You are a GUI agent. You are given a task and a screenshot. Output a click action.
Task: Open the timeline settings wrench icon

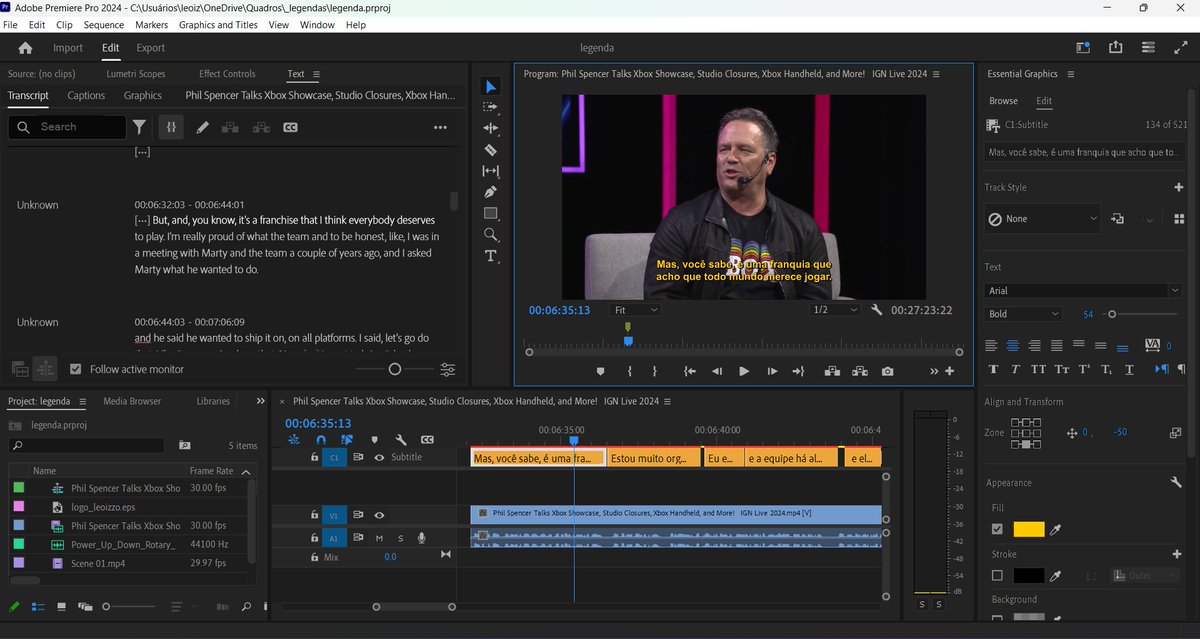click(x=402, y=439)
